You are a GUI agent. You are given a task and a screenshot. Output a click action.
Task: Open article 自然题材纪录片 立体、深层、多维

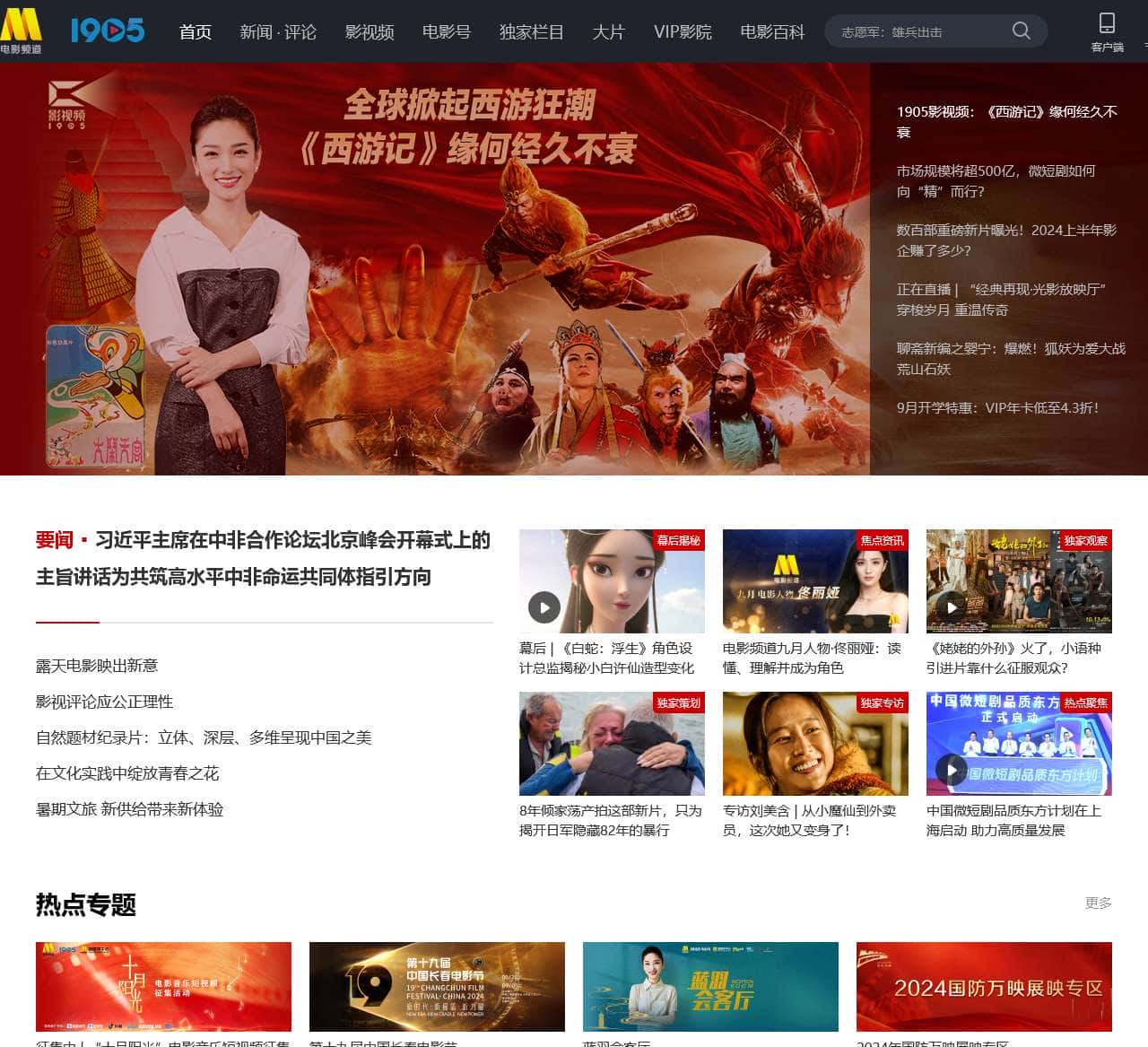[x=204, y=737]
